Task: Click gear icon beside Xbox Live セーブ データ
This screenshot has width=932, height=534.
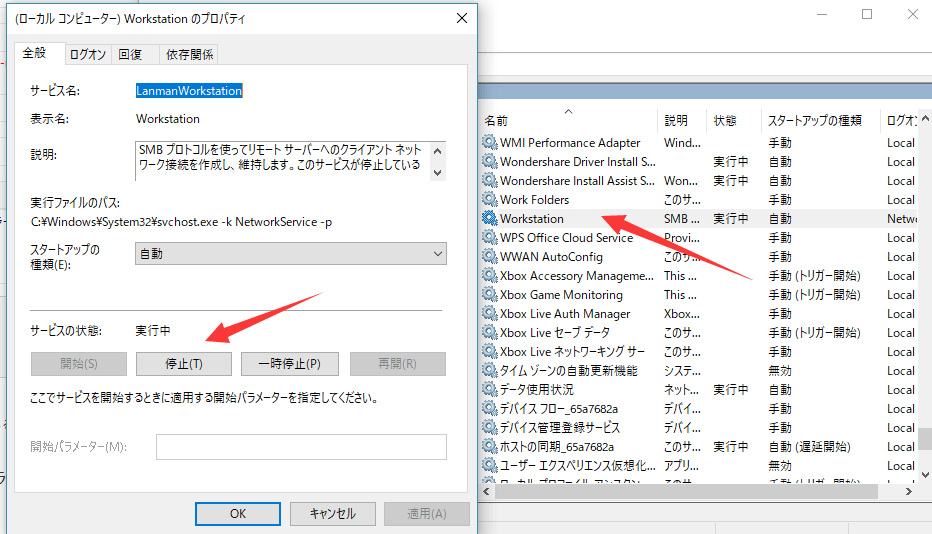Action: (x=489, y=332)
